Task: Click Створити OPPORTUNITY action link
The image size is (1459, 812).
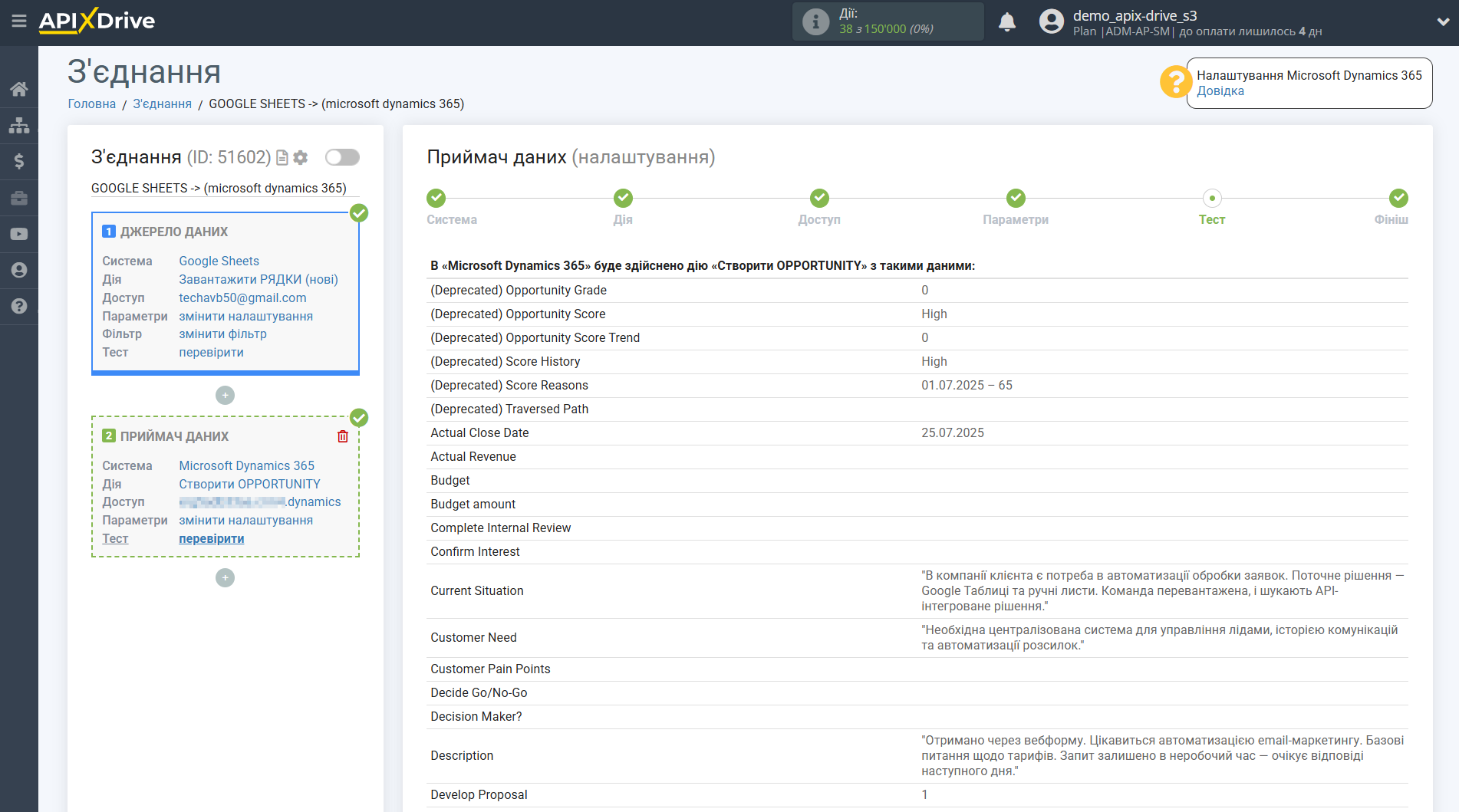Action: click(x=249, y=484)
